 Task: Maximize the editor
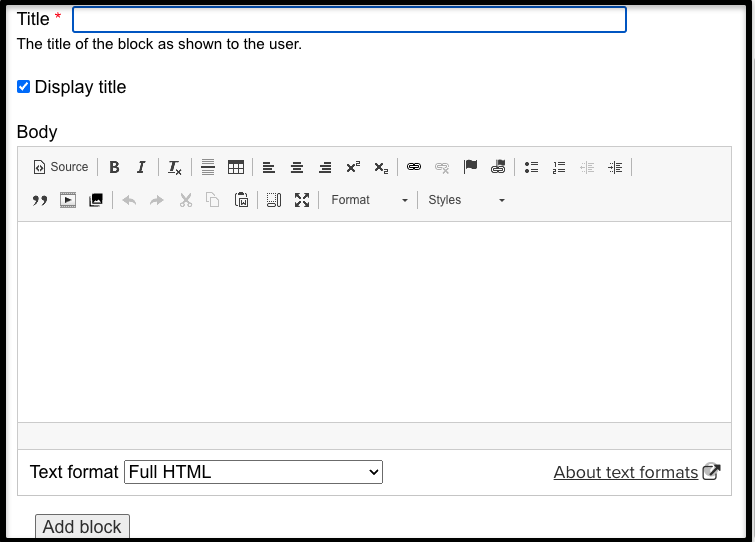click(302, 200)
